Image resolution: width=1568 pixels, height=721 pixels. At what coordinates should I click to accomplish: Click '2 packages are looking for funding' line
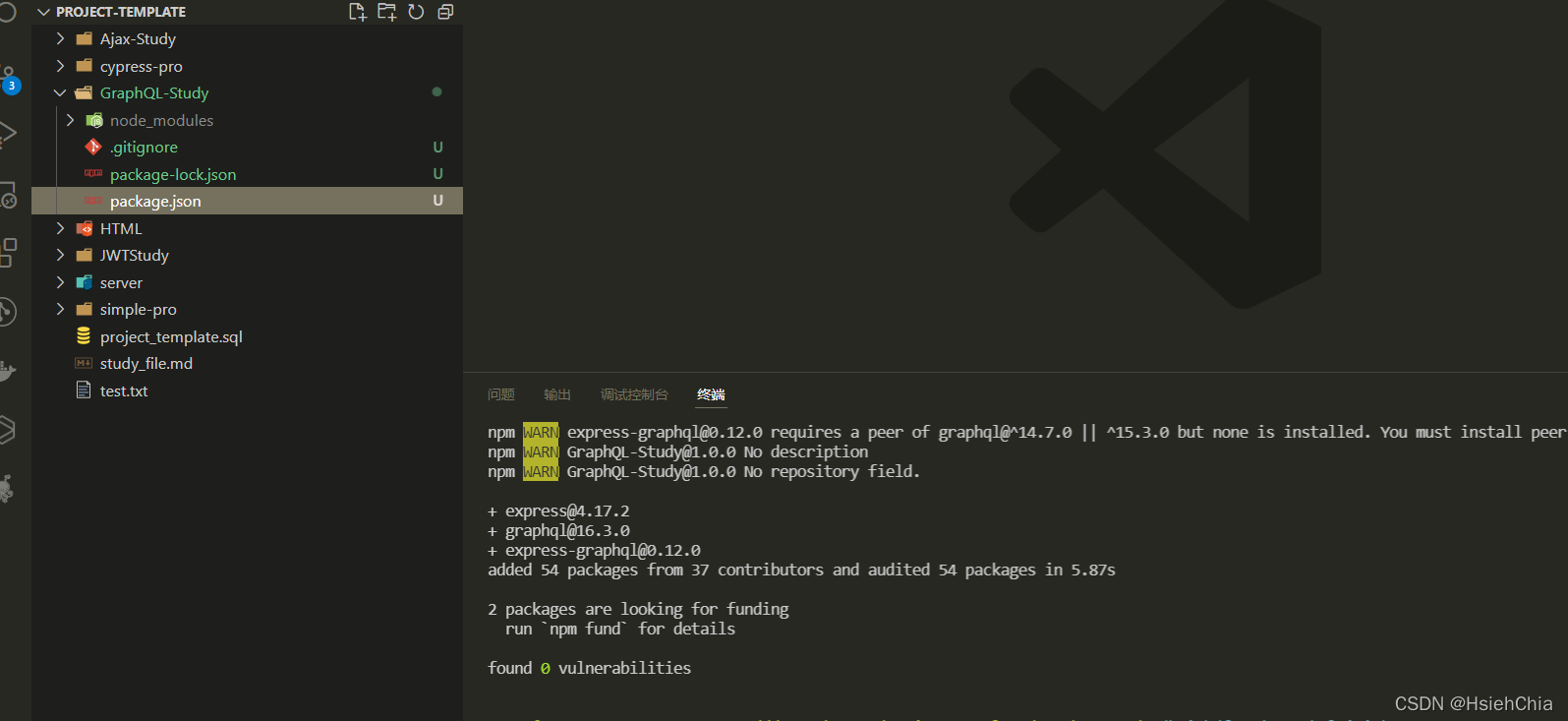coord(638,610)
